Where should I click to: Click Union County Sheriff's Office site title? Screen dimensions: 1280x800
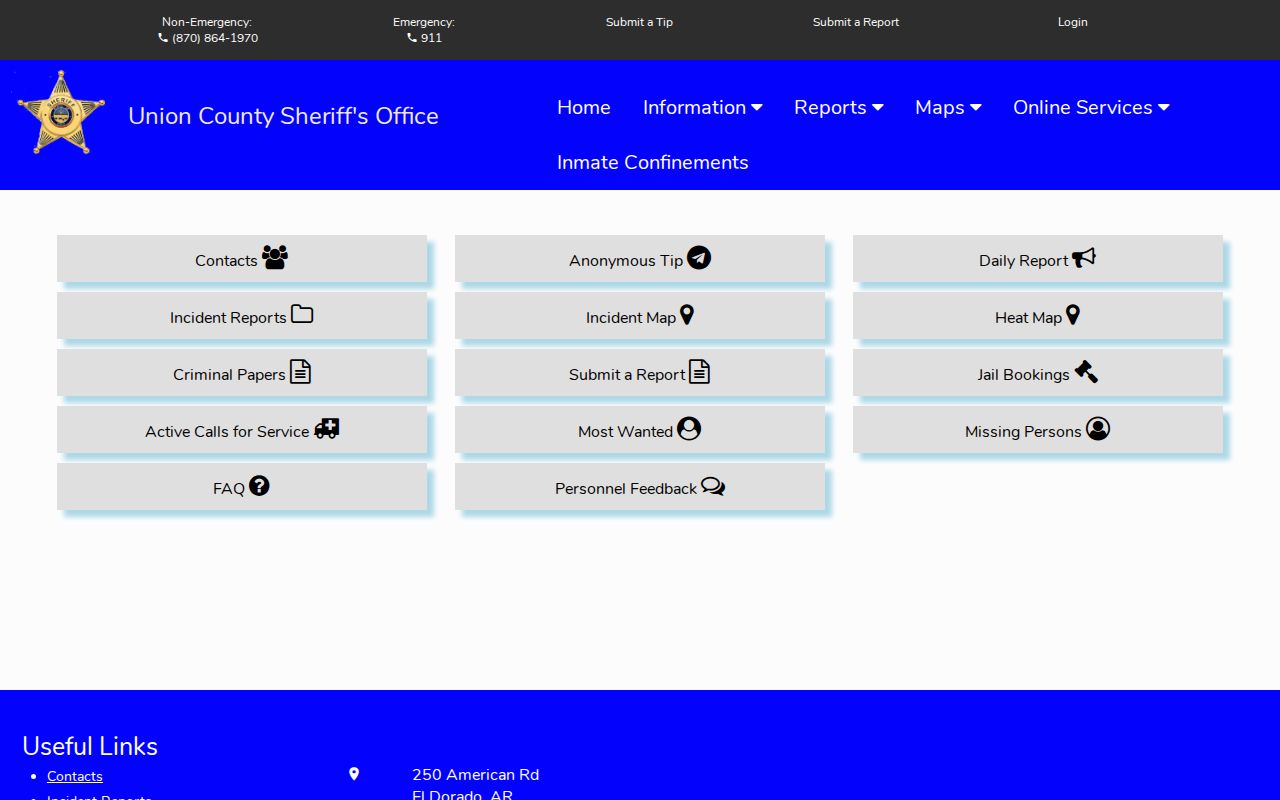point(283,116)
